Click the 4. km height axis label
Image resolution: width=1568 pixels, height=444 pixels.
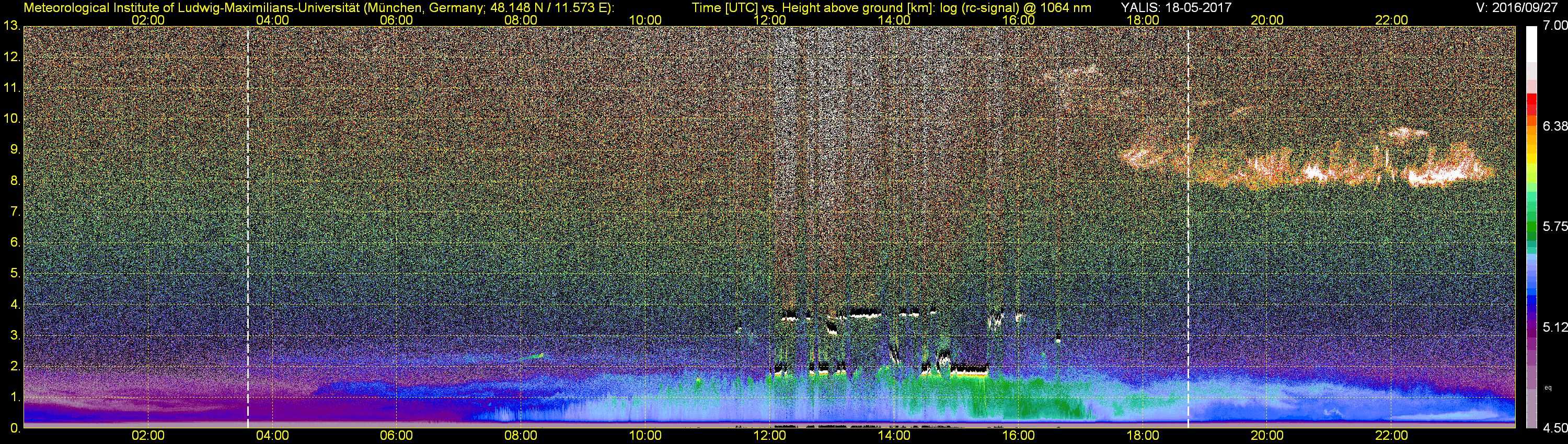[x=15, y=304]
